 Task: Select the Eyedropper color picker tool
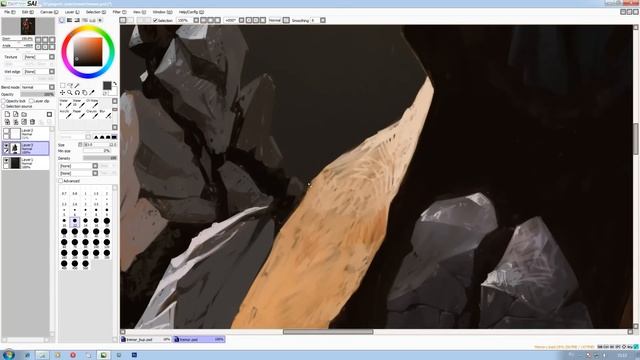click(x=92, y=93)
